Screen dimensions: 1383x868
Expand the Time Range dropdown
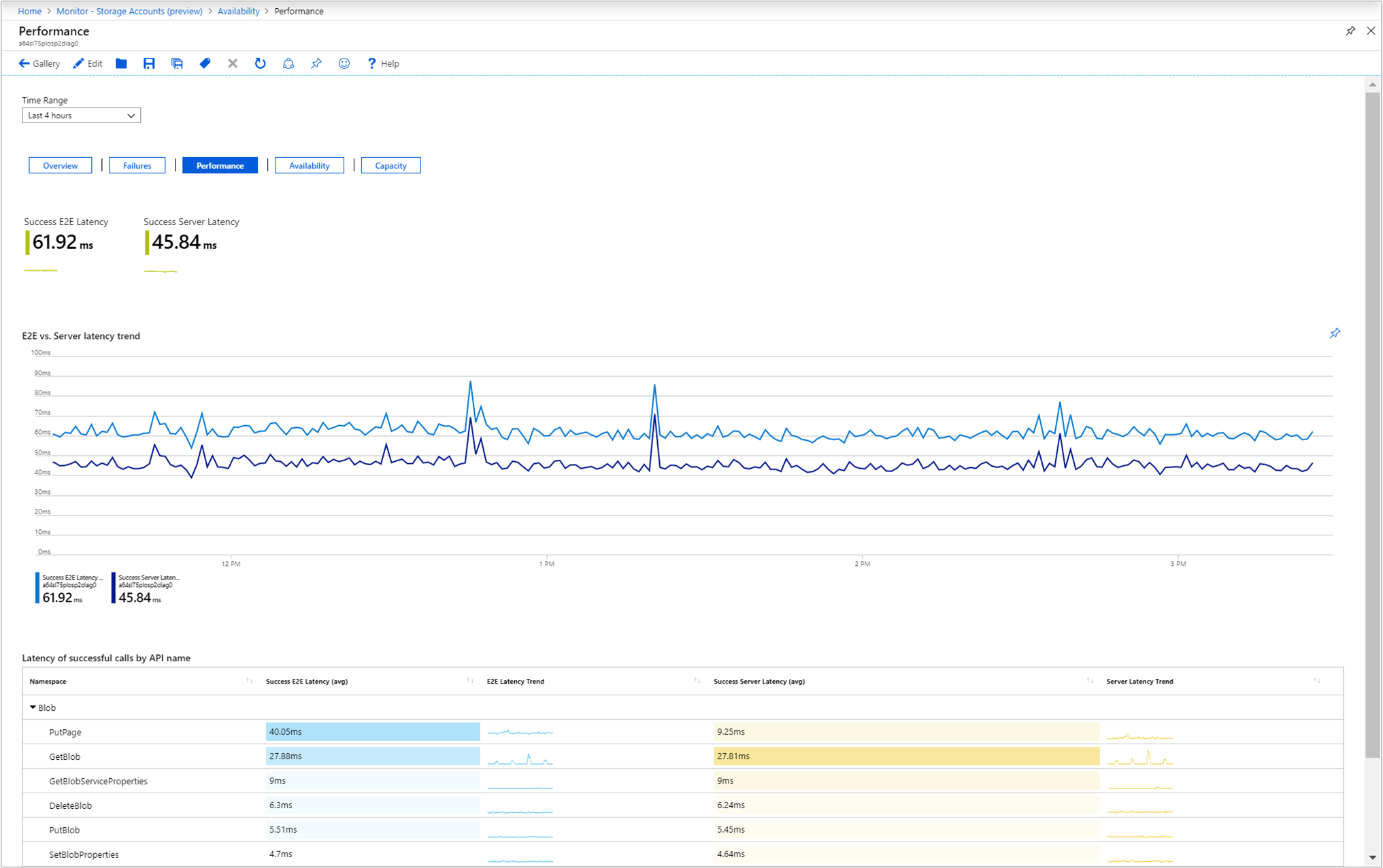[x=79, y=116]
